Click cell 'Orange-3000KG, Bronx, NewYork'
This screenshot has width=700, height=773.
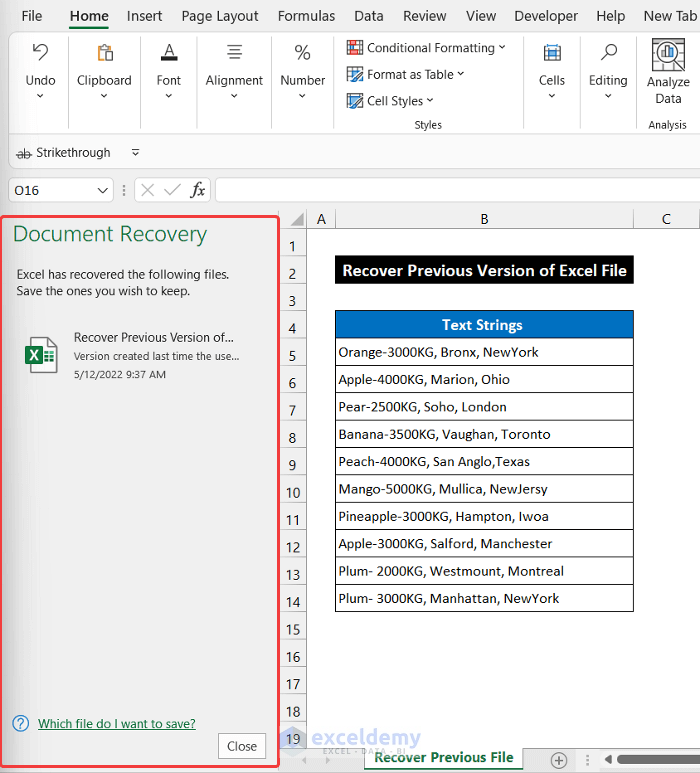[484, 352]
